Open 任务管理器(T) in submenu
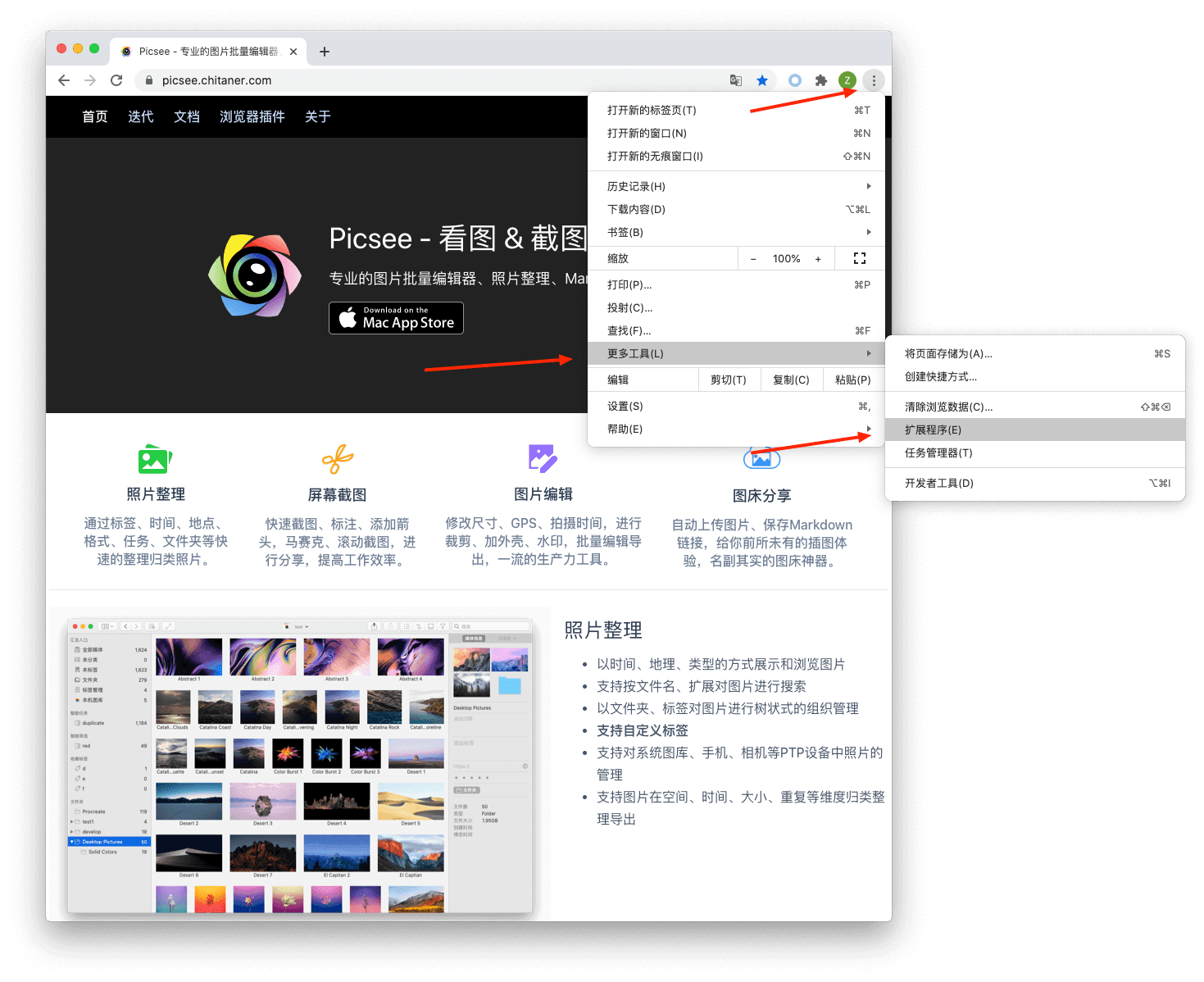The height and width of the screenshot is (982, 1204). click(1035, 452)
